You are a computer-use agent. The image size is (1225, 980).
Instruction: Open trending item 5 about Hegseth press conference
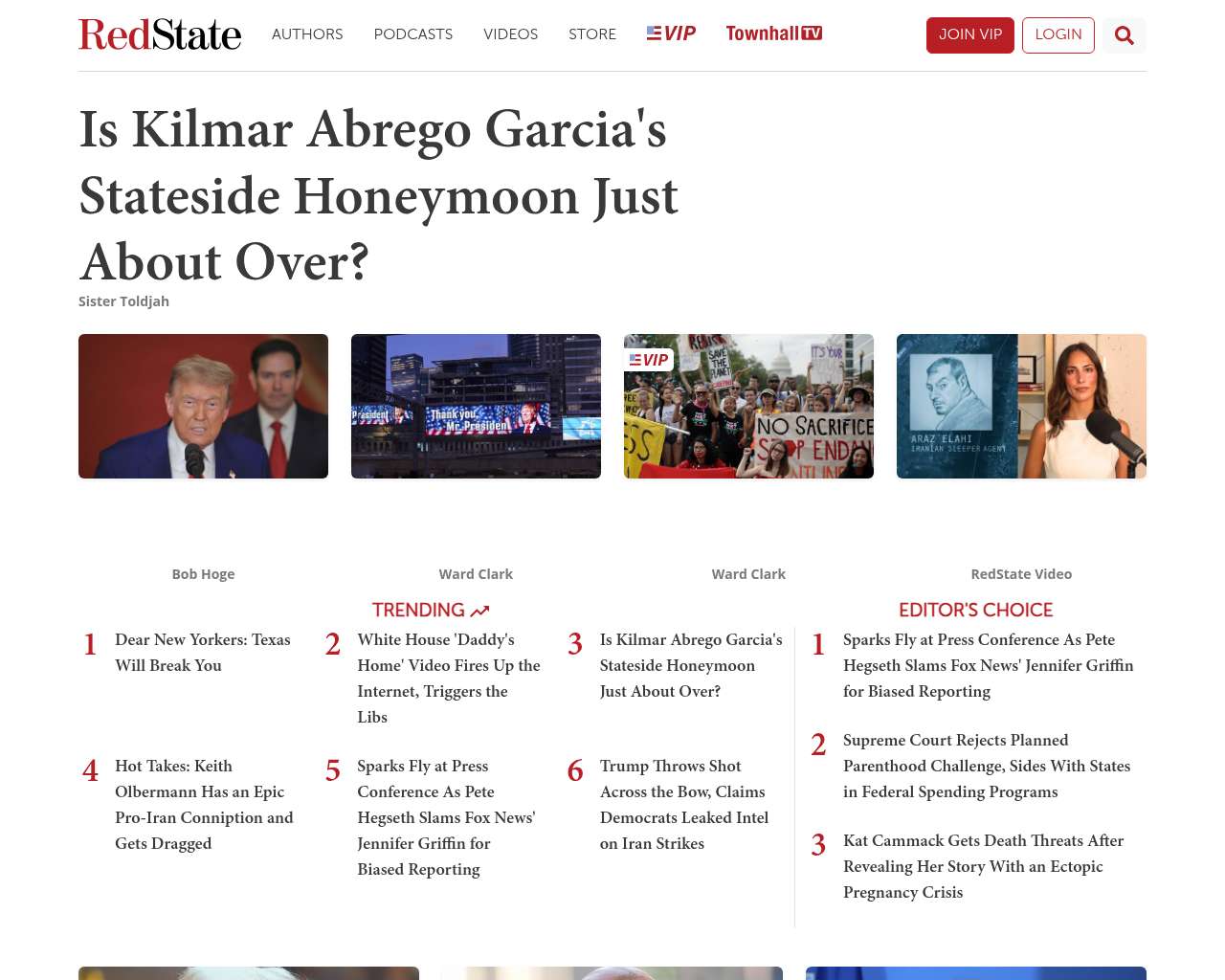click(x=446, y=817)
